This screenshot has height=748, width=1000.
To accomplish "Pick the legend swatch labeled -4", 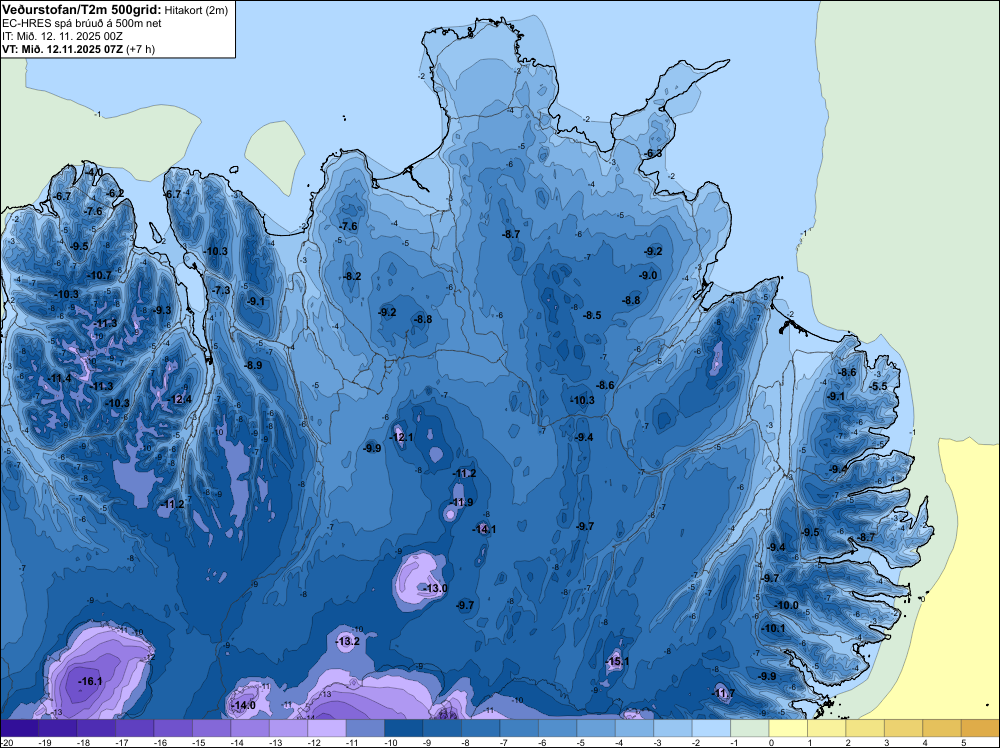I will coord(635,728).
